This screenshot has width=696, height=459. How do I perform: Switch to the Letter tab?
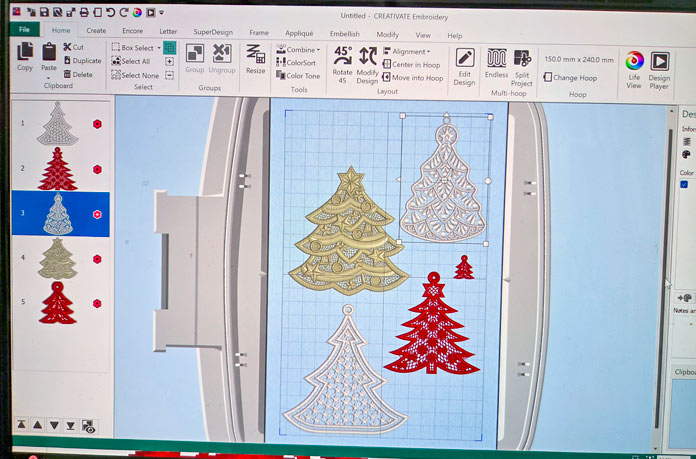168,32
